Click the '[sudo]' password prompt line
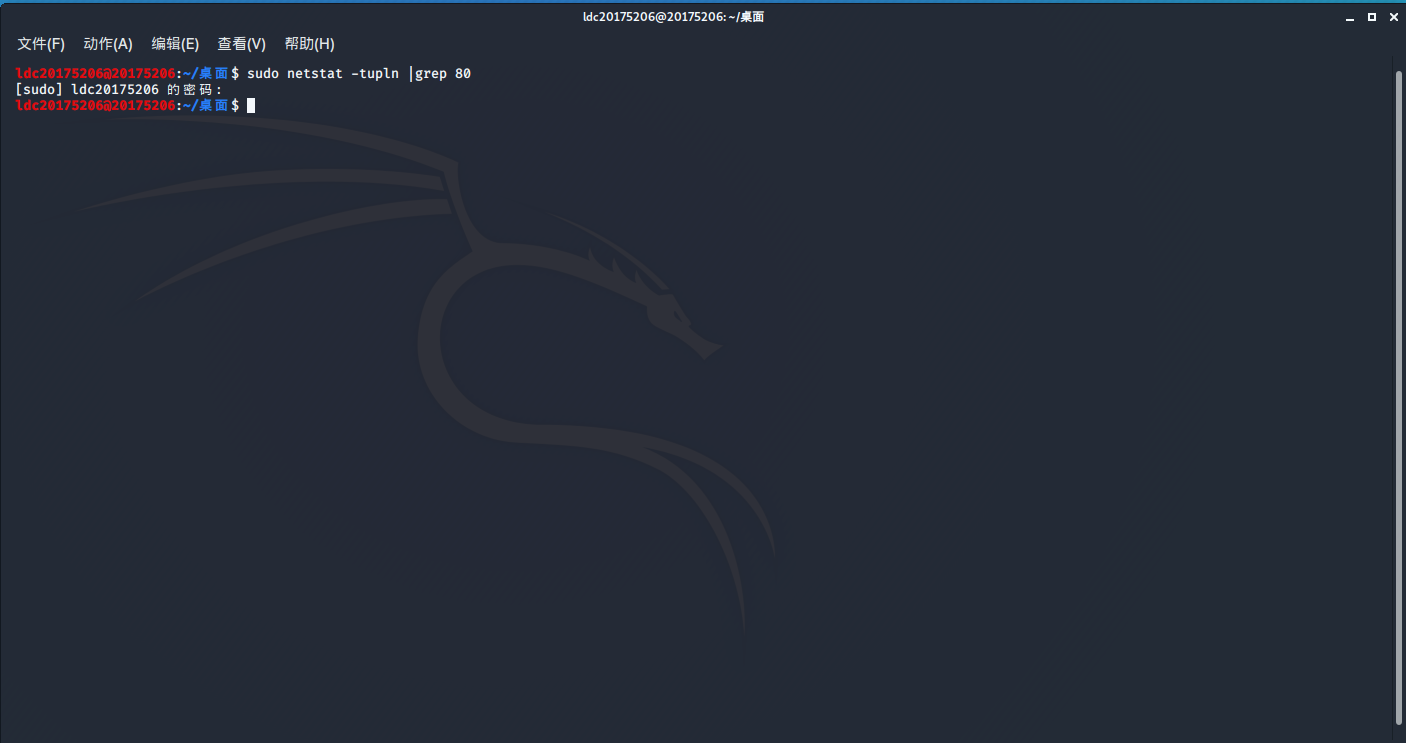 click(119, 90)
